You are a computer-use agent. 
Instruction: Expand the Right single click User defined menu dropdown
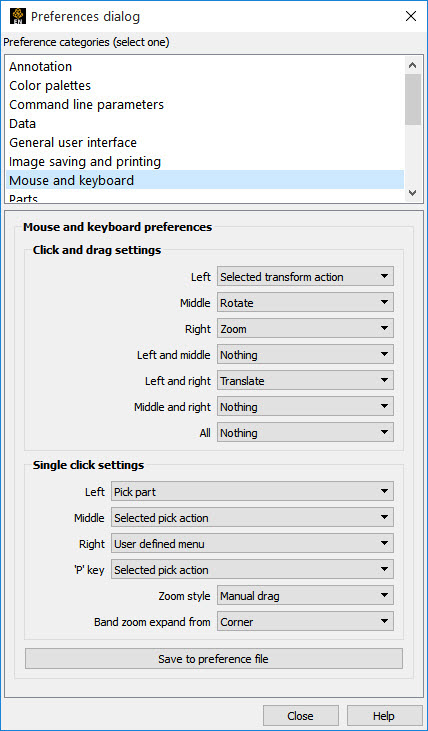(252, 544)
